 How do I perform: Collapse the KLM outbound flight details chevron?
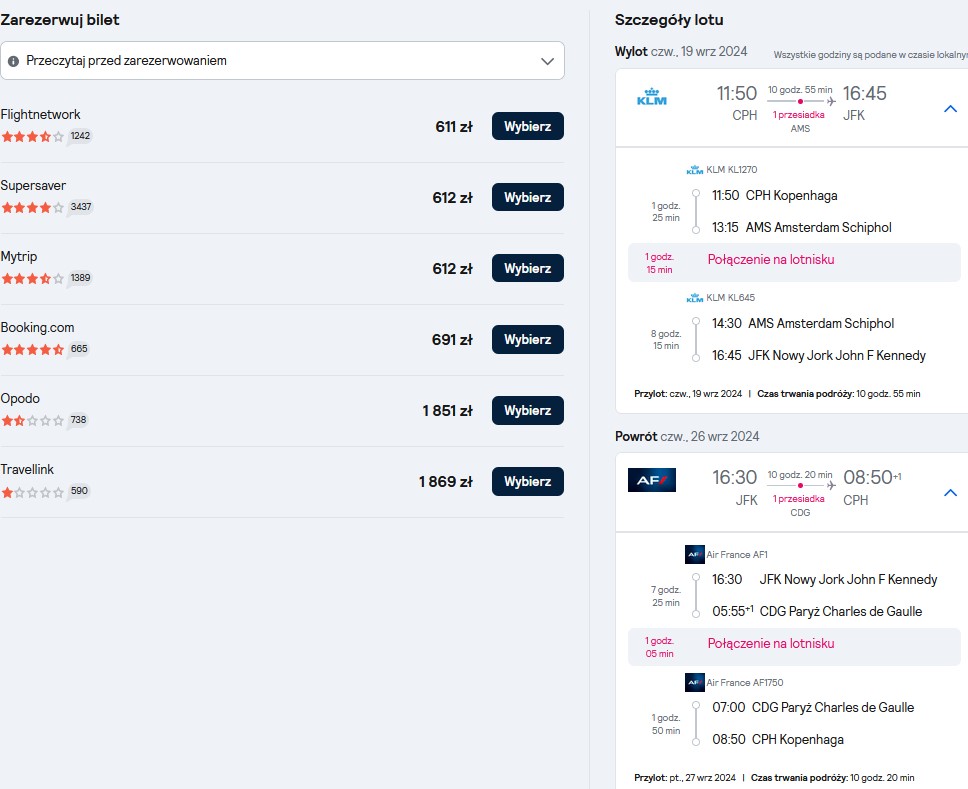point(951,109)
